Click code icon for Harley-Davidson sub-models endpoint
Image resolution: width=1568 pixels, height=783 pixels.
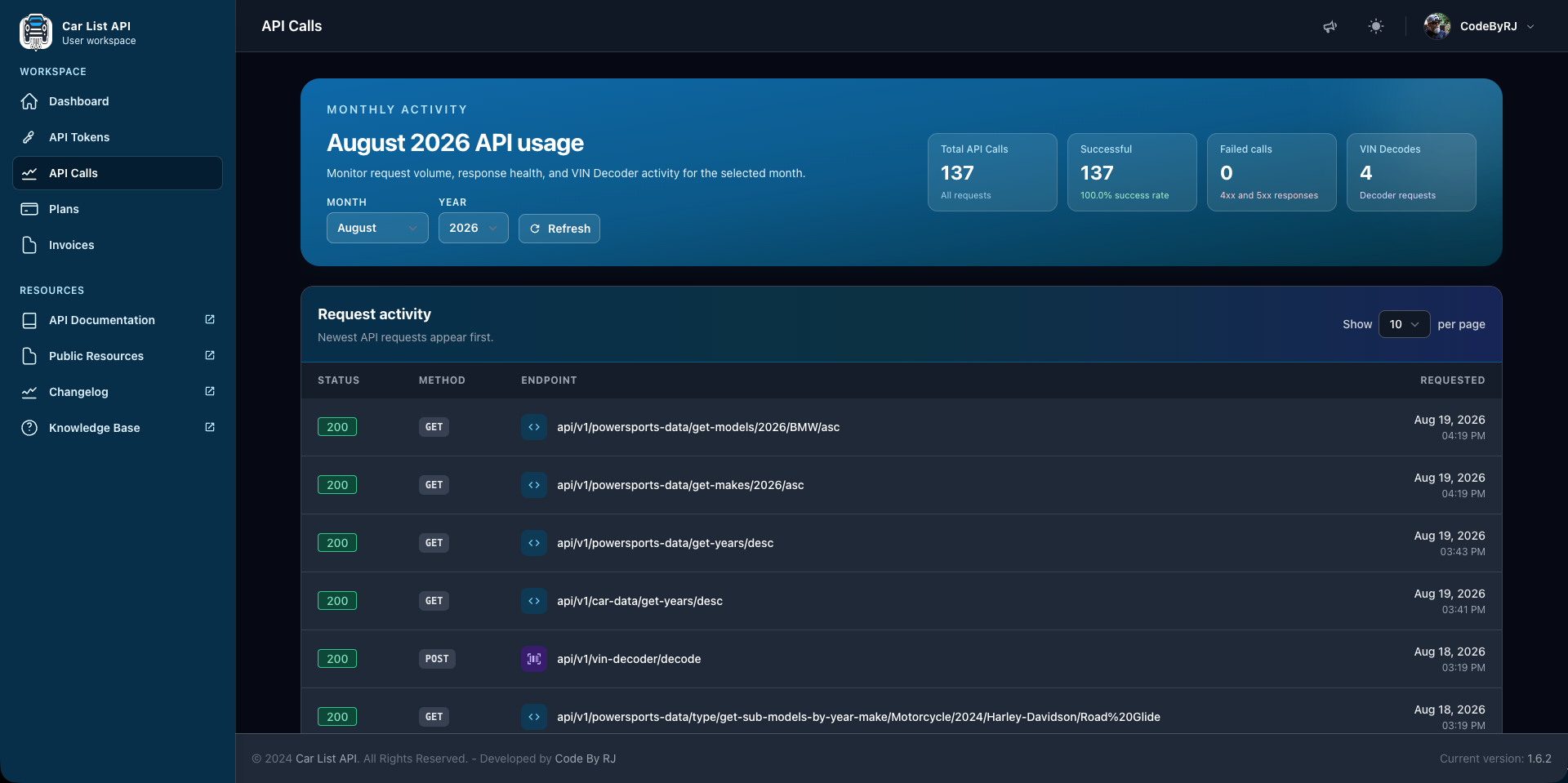point(534,717)
